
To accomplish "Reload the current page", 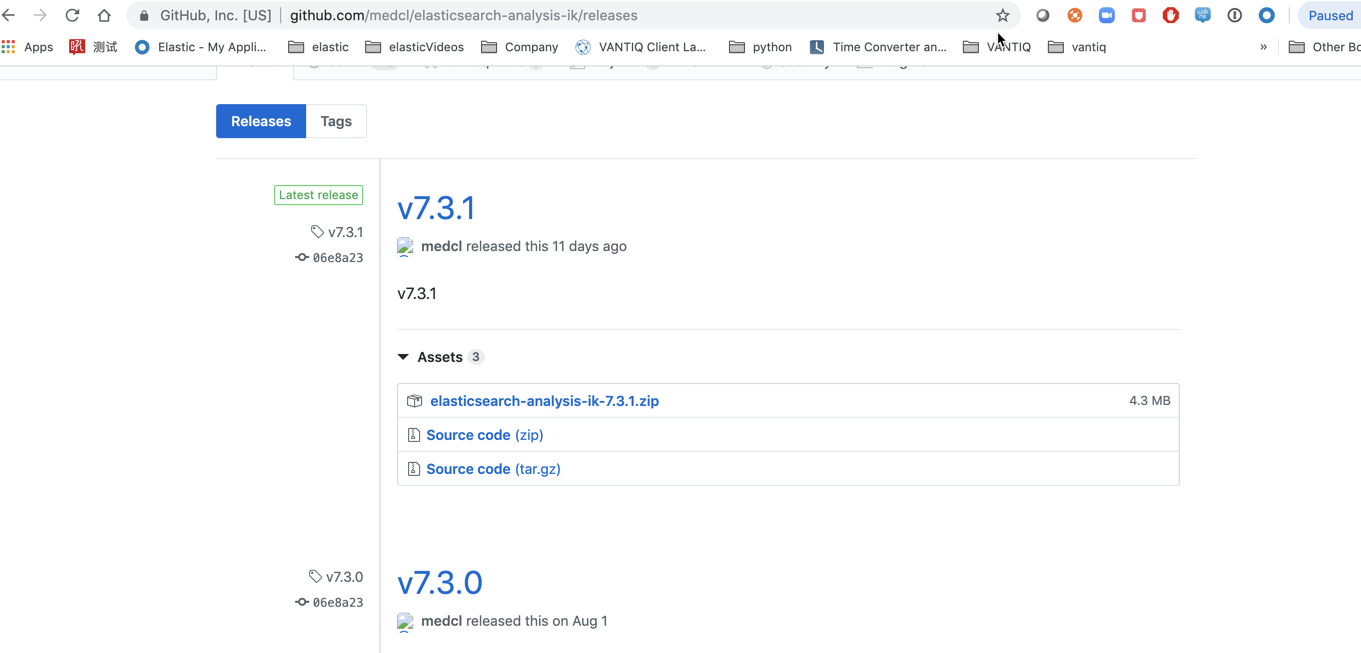I will (72, 15).
